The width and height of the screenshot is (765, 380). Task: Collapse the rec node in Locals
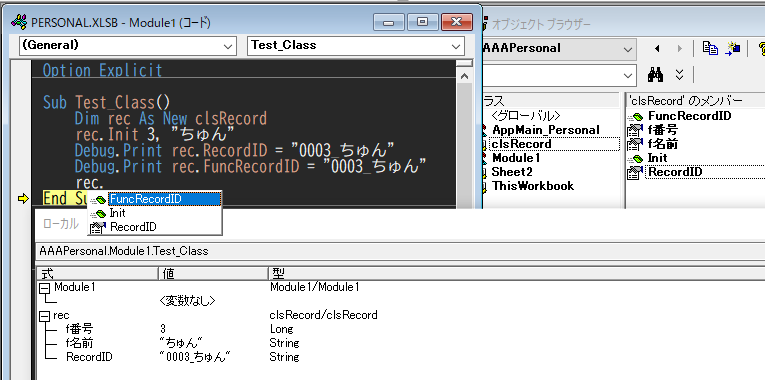click(x=44, y=316)
